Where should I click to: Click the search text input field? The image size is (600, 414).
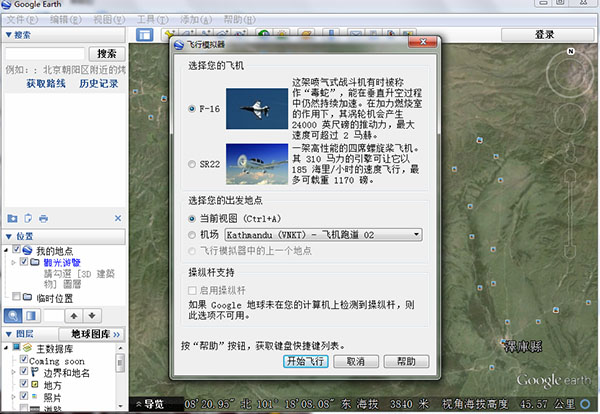(45, 53)
